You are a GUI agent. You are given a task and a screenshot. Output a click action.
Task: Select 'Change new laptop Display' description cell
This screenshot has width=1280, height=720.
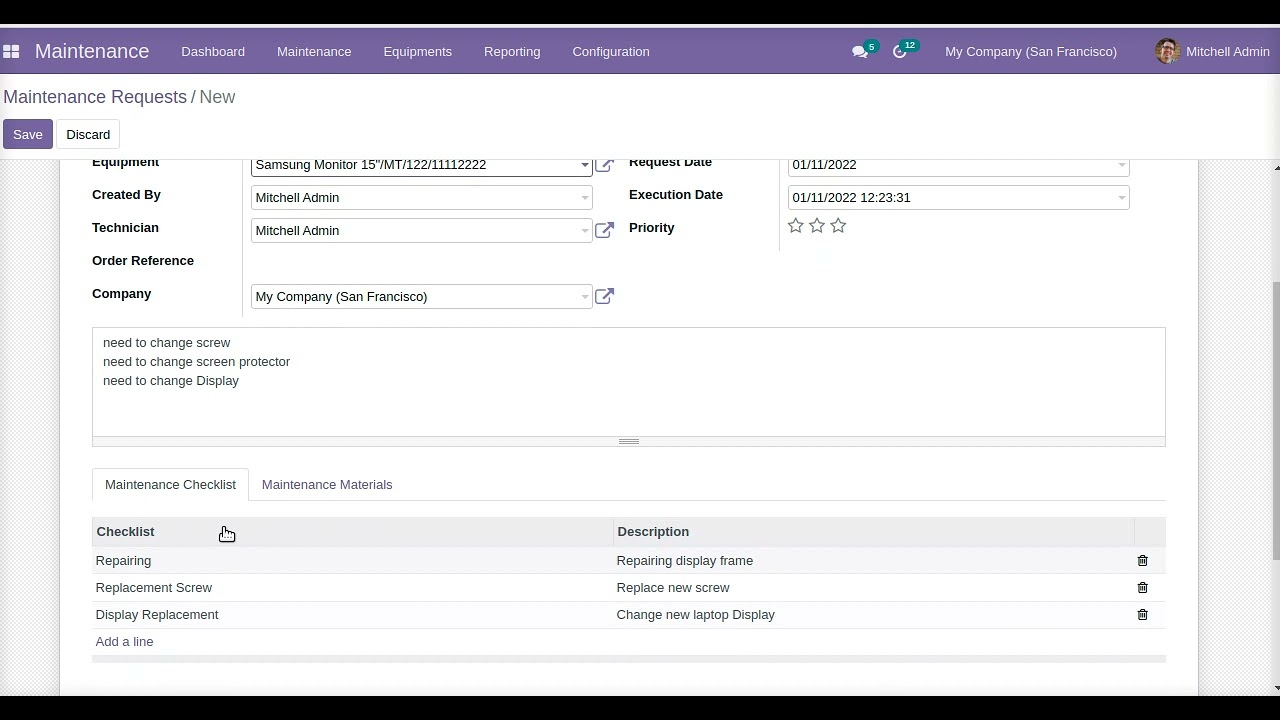pos(874,615)
